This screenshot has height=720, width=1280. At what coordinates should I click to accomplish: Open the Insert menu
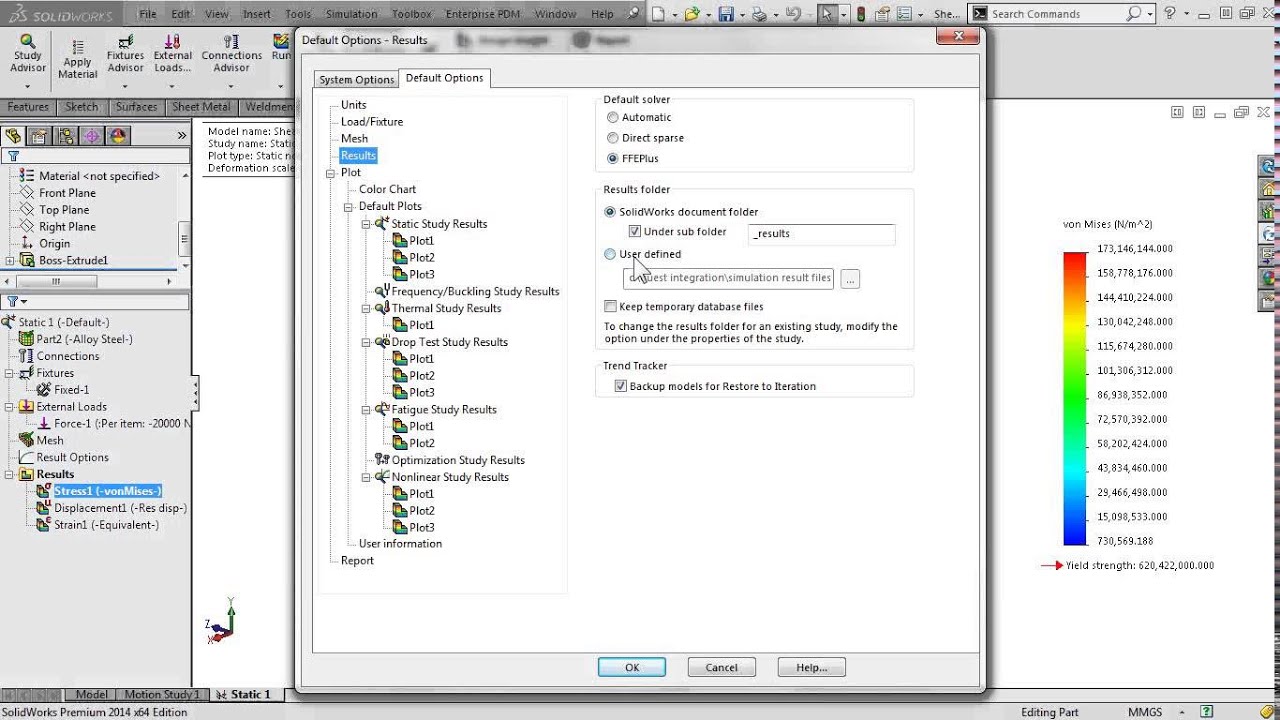click(x=257, y=14)
